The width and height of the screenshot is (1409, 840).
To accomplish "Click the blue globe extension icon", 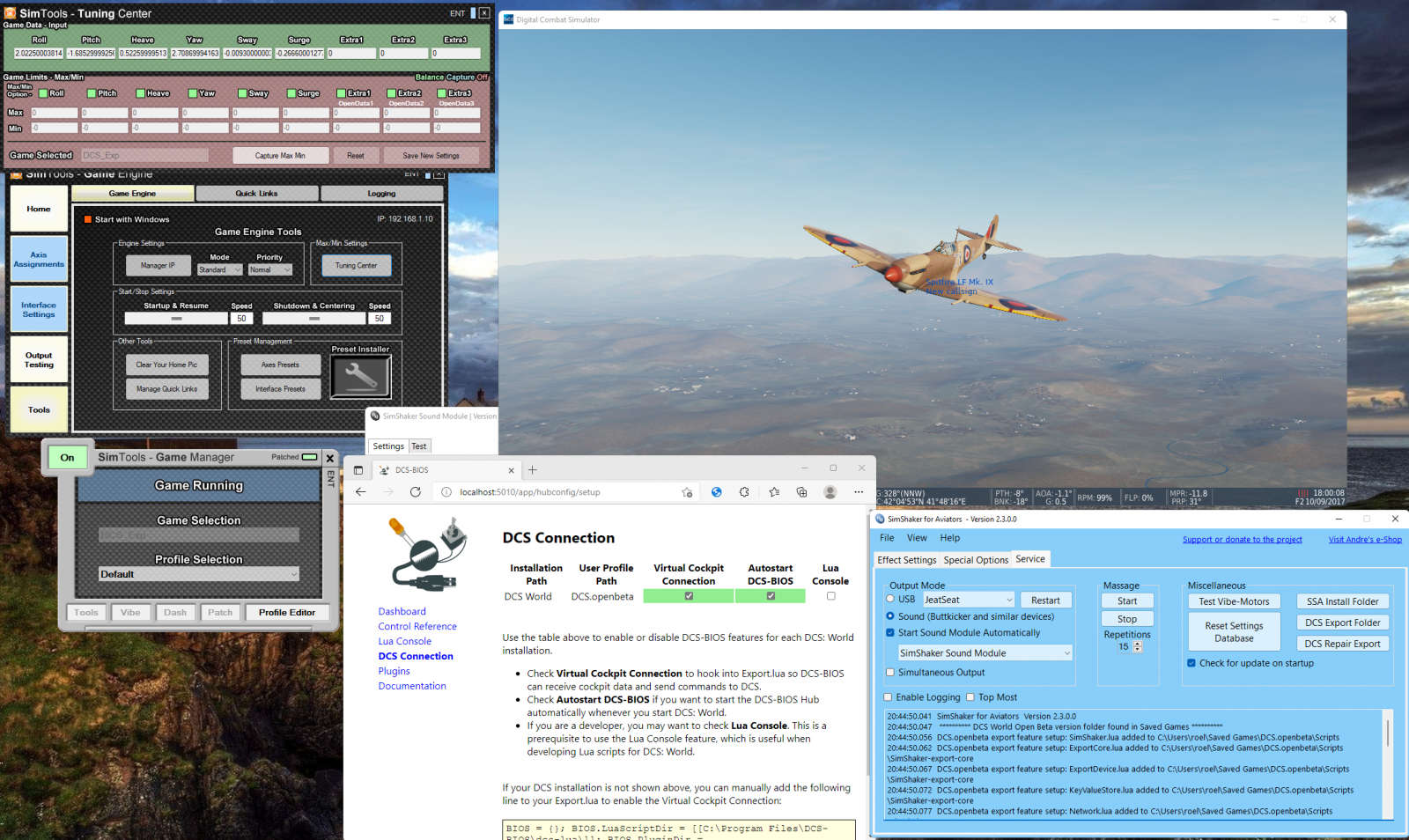I will tap(717, 492).
